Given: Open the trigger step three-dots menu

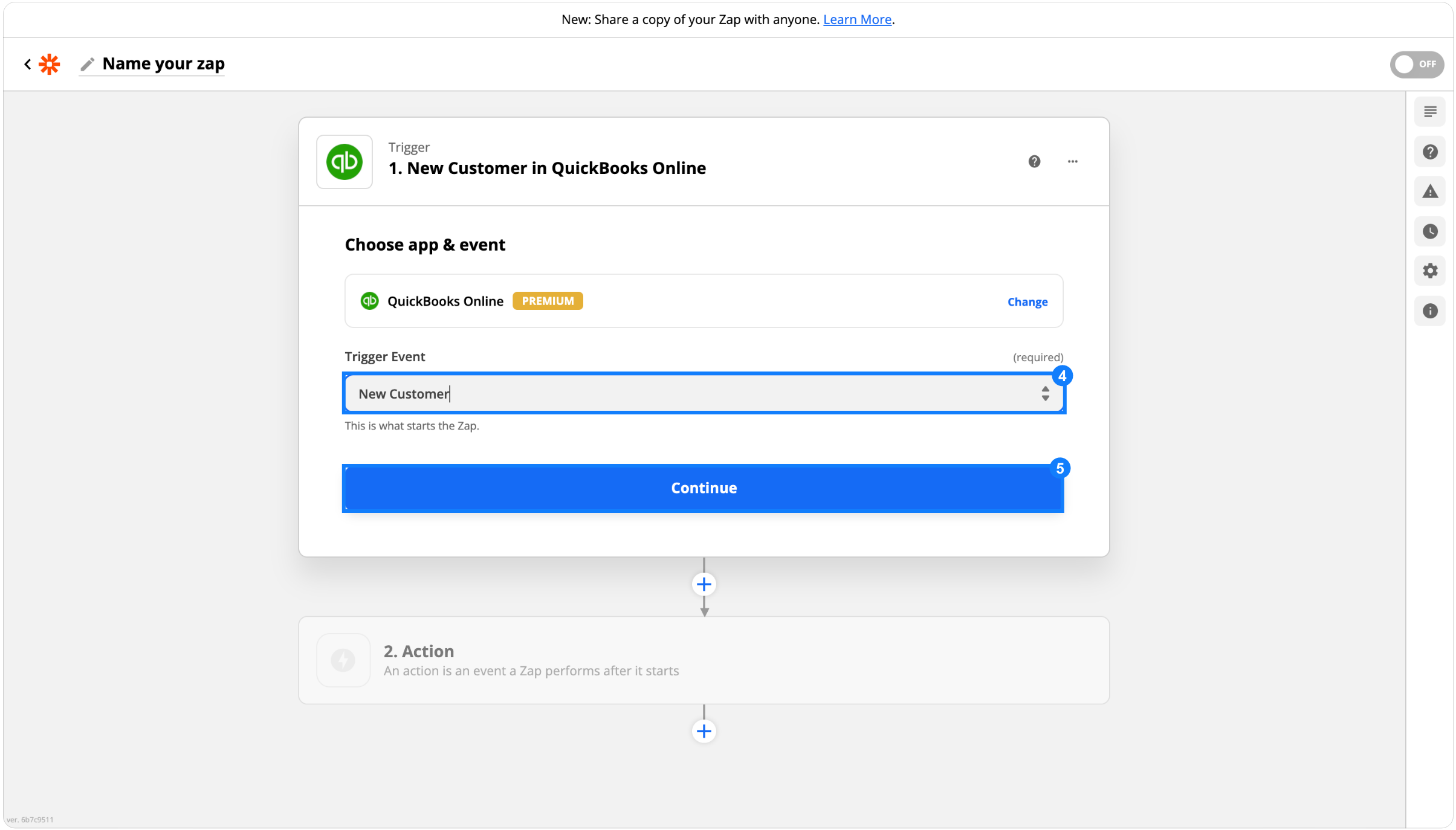Looking at the screenshot, I should (x=1072, y=161).
